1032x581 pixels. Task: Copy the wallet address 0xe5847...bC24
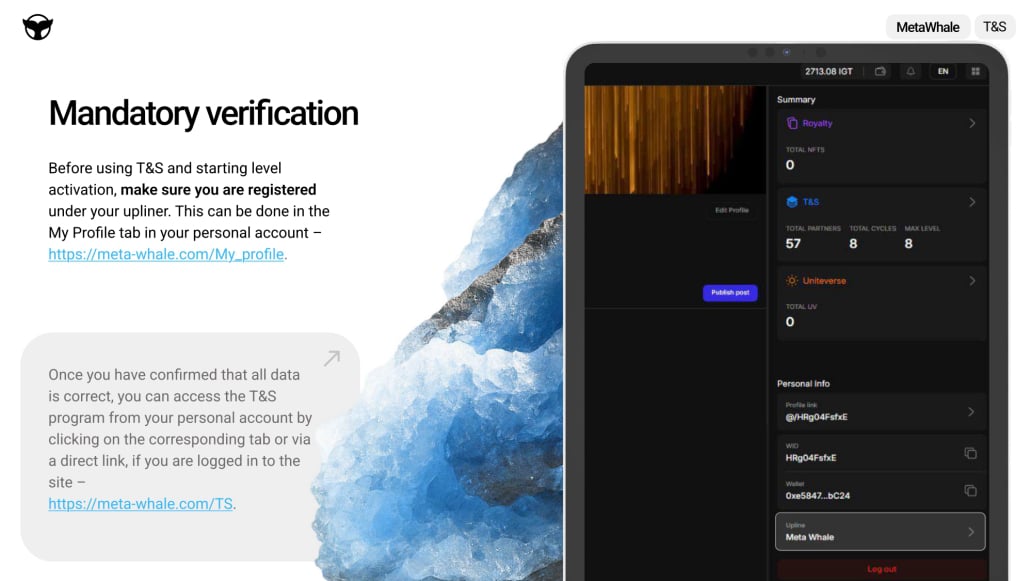pyautogui.click(x=970, y=490)
